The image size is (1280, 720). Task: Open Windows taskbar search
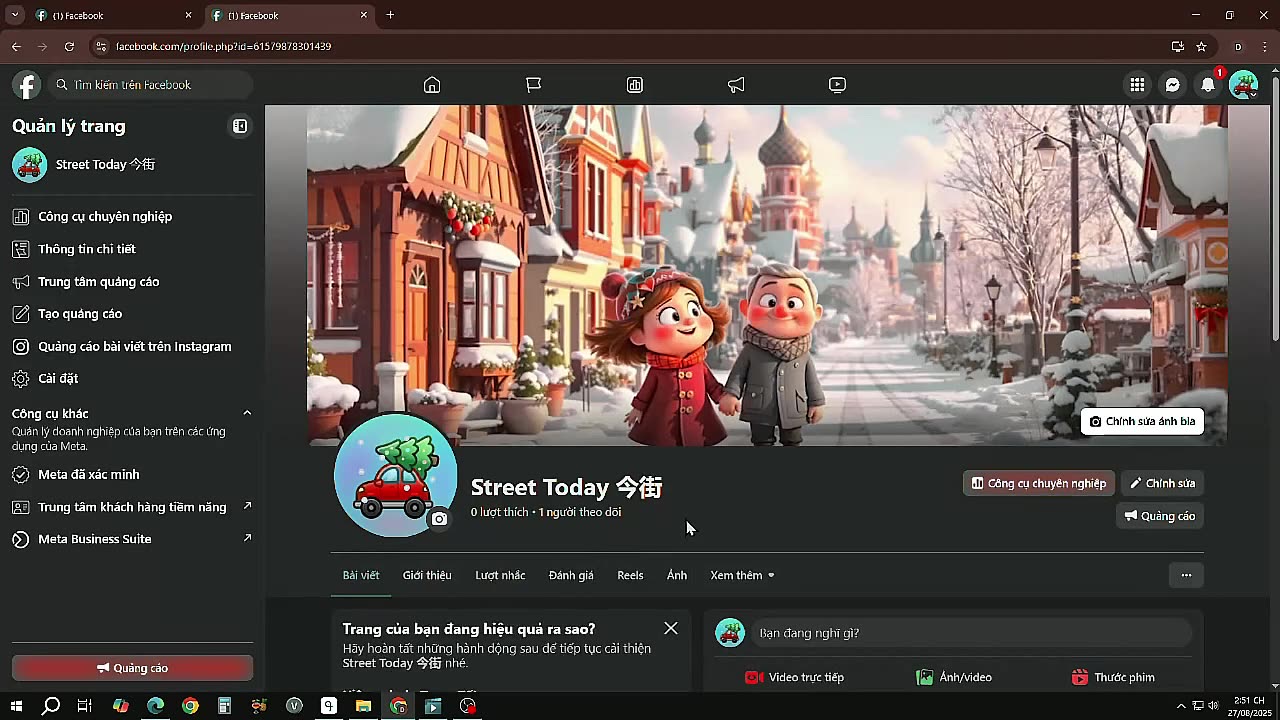[51, 706]
